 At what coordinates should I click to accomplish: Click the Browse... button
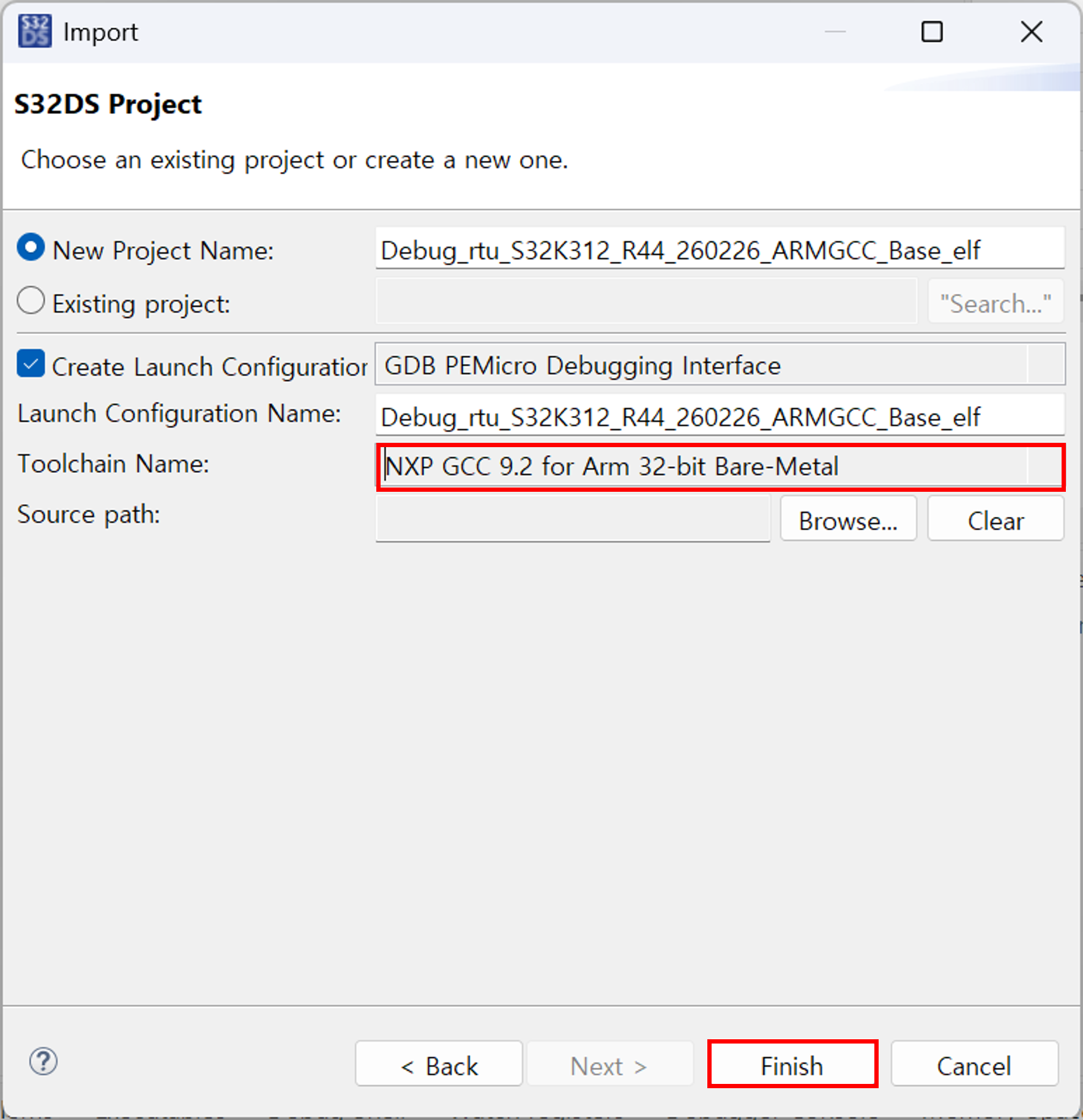pyautogui.click(x=849, y=520)
